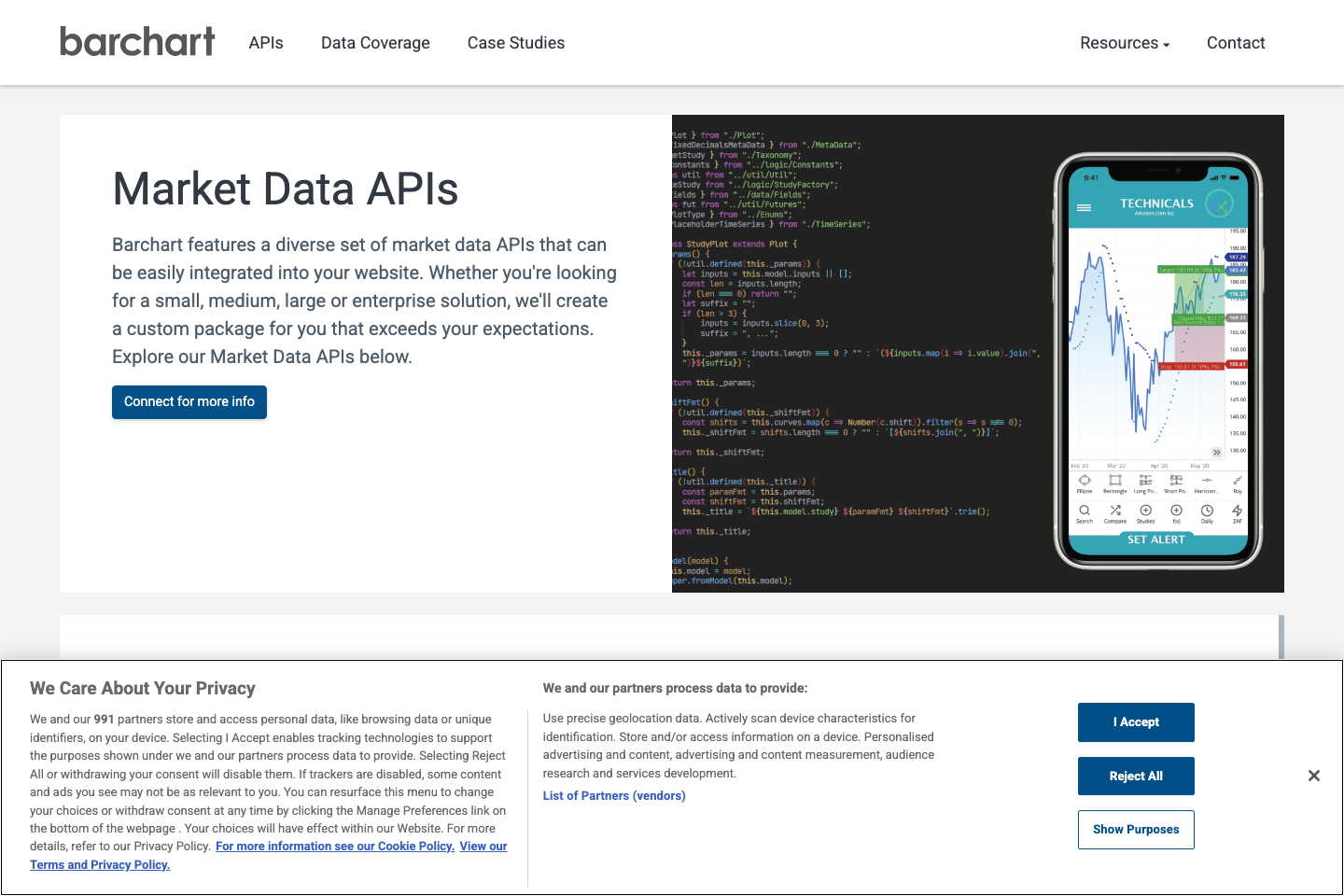Pick the Horizontal line tool
Image resolution: width=1344 pixels, height=896 pixels.
(x=1207, y=480)
